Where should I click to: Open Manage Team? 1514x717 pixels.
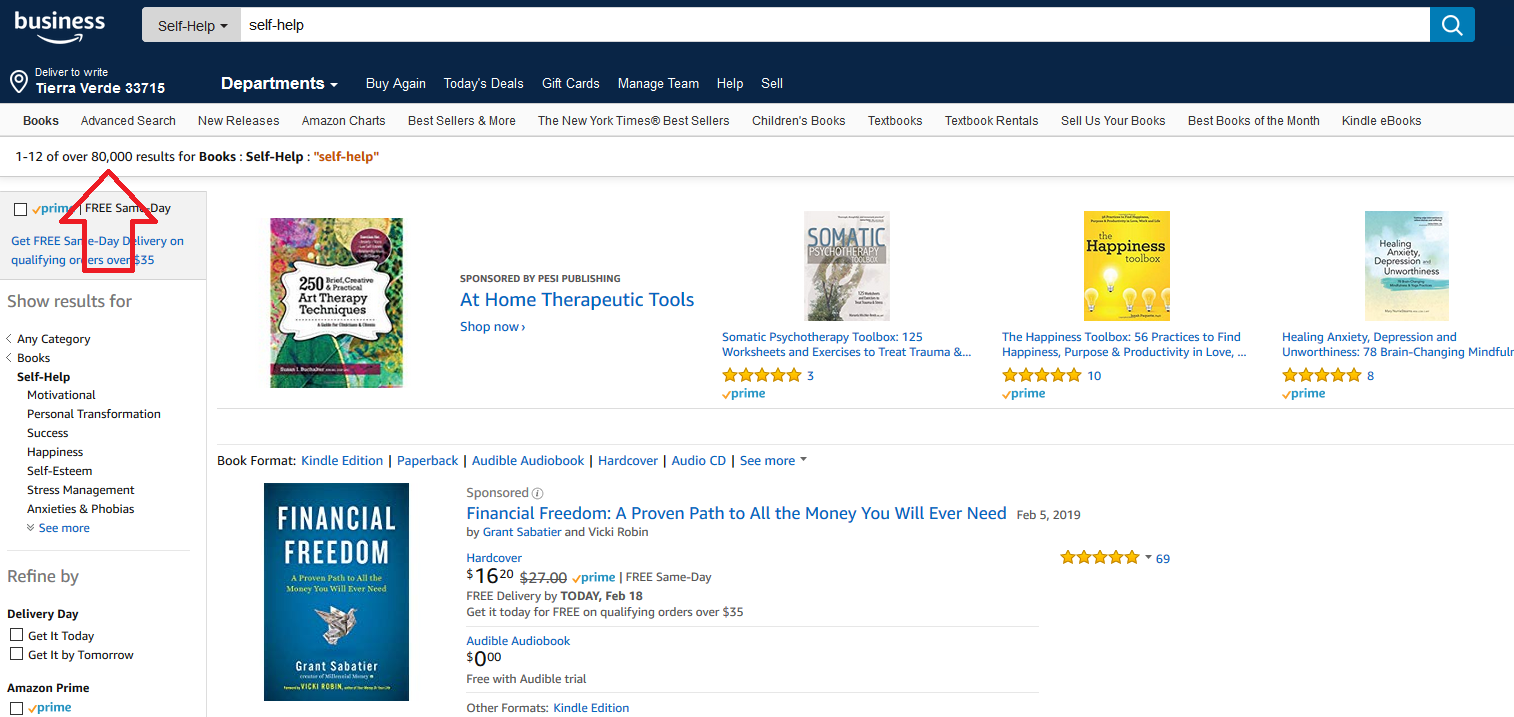(x=658, y=83)
